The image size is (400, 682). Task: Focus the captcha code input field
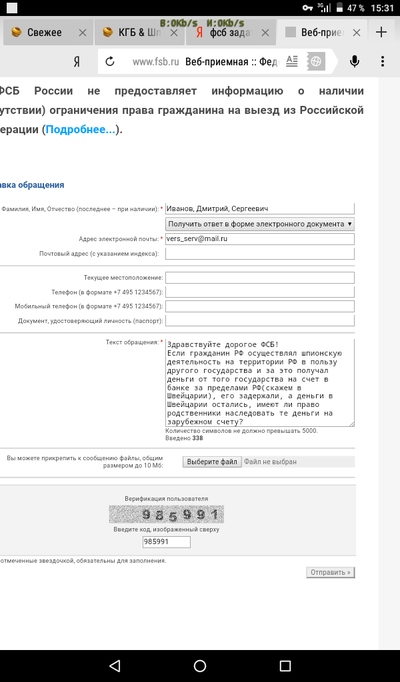click(167, 542)
